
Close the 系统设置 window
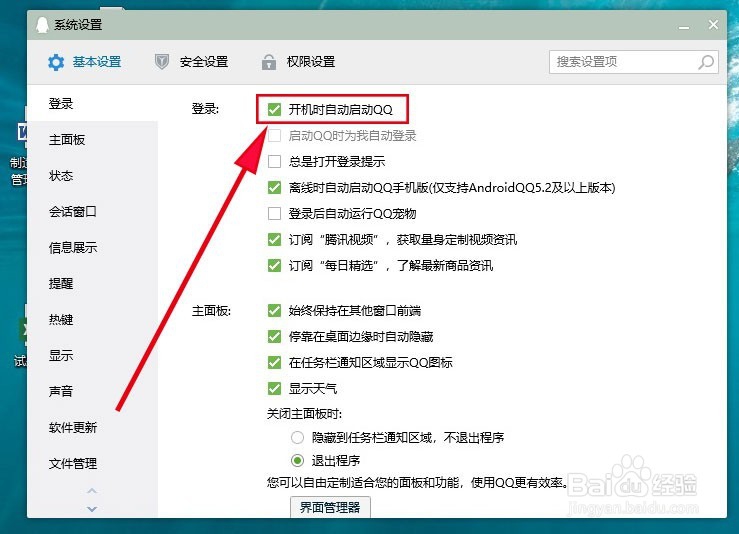[714, 25]
